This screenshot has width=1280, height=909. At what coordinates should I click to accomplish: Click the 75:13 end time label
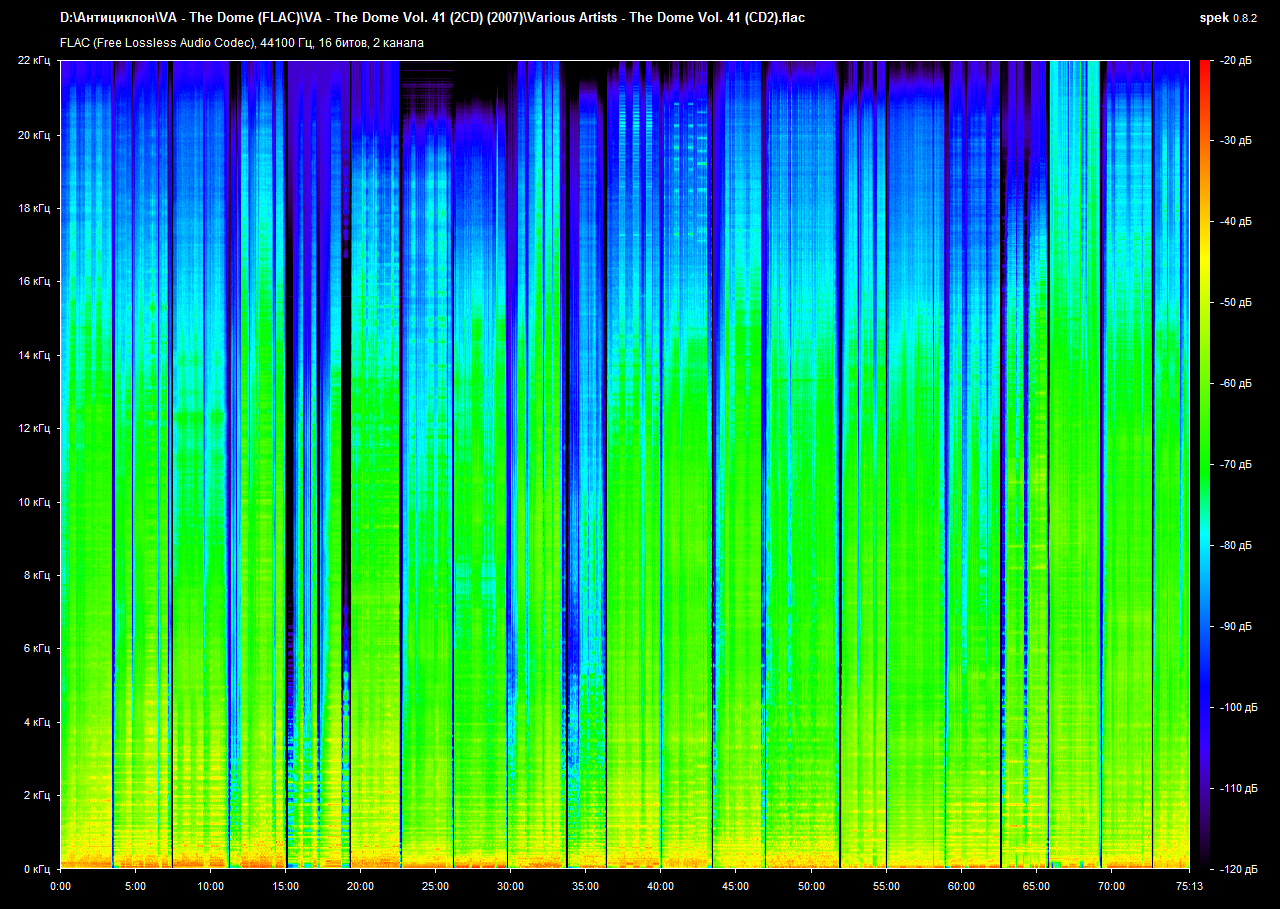(1188, 886)
